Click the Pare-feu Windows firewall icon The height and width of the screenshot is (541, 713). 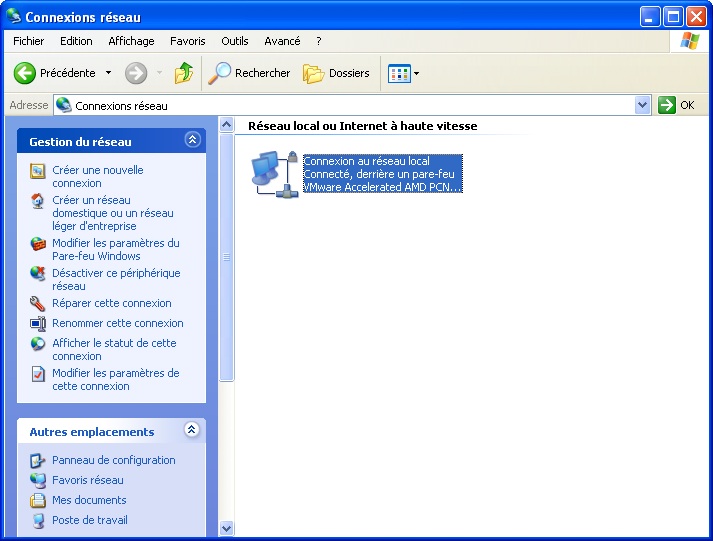(x=38, y=244)
